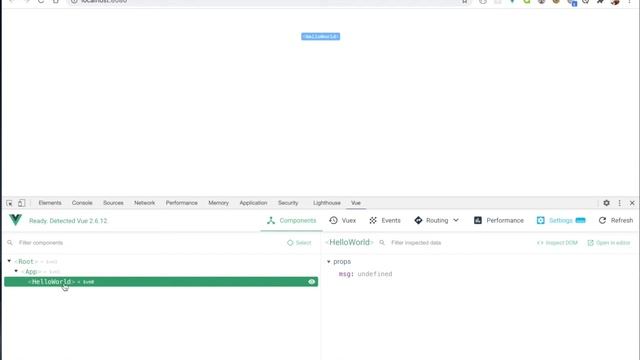Click the Vue logo in devtools
Viewport: 640px width, 360px height.
click(16, 220)
